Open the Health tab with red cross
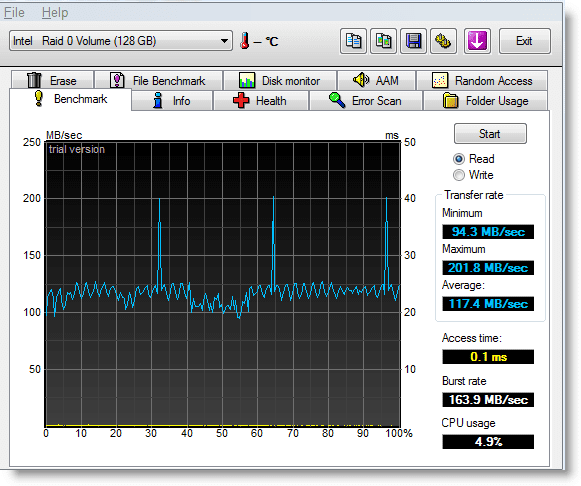Screen dimensions: 581x486 pyautogui.click(x=261, y=100)
